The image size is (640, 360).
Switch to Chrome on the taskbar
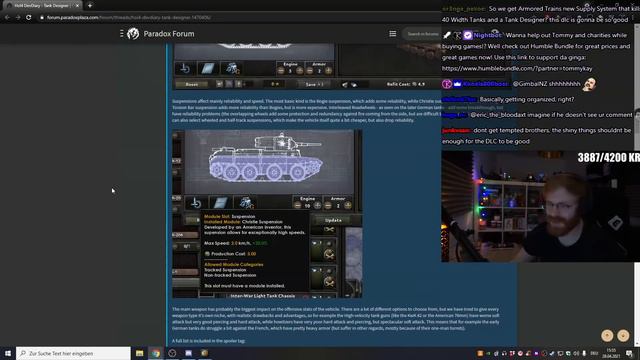point(156,353)
